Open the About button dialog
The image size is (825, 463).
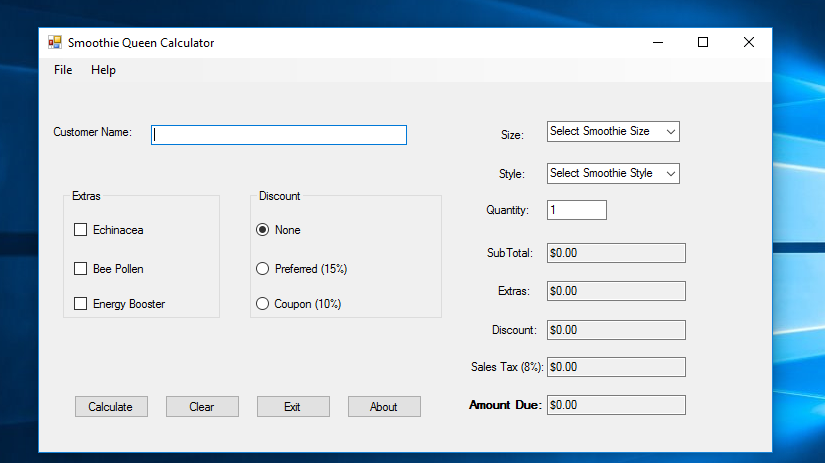tap(384, 407)
